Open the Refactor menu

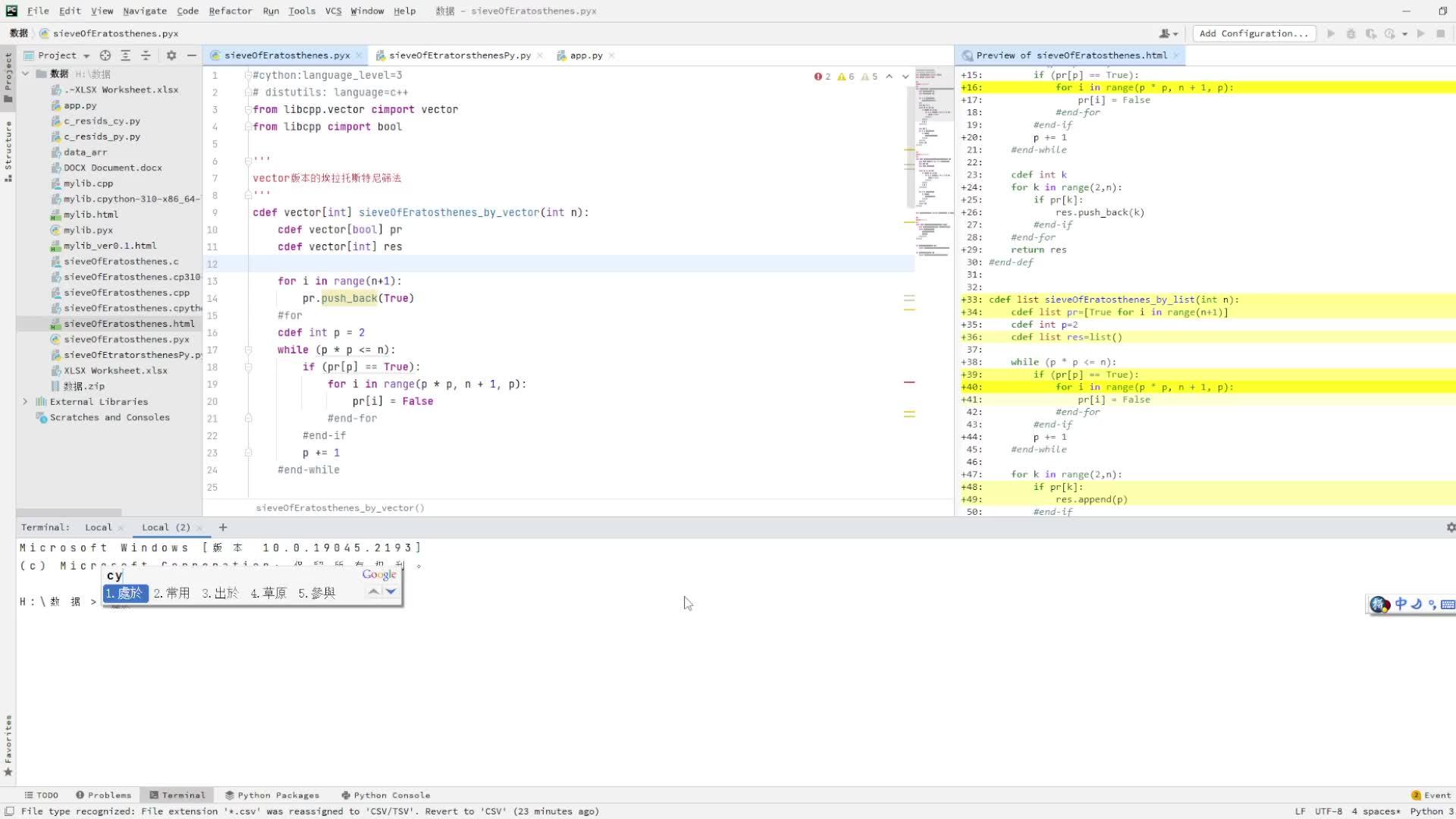tap(230, 11)
